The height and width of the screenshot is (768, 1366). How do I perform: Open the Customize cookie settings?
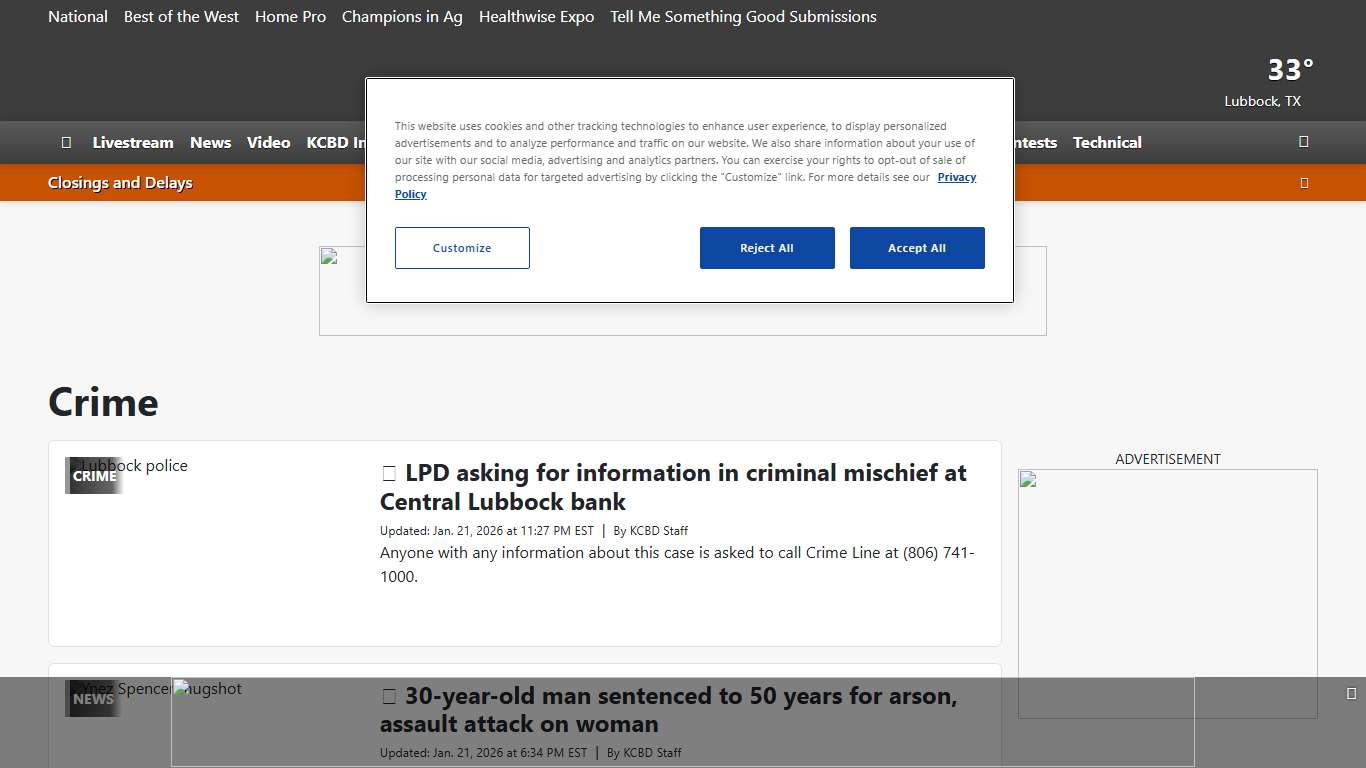462,248
